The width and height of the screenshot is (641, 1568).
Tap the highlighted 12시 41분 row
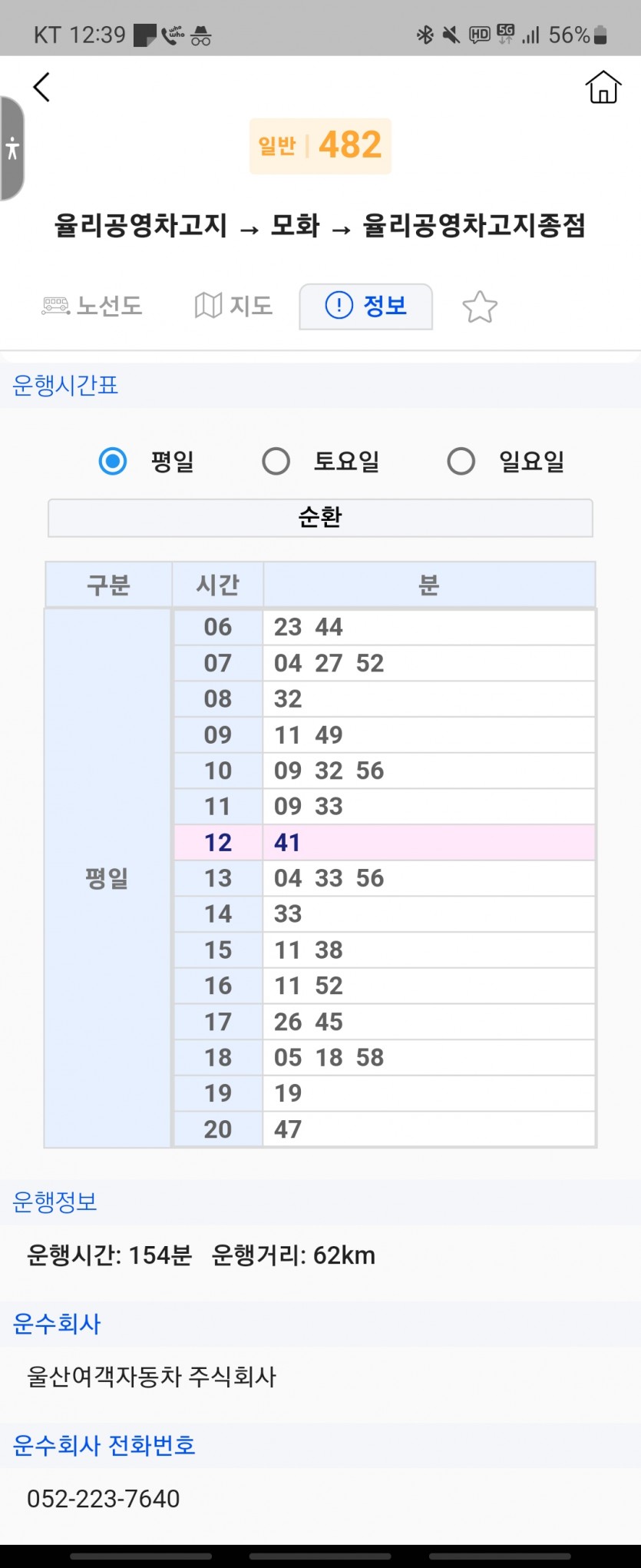pos(384,843)
